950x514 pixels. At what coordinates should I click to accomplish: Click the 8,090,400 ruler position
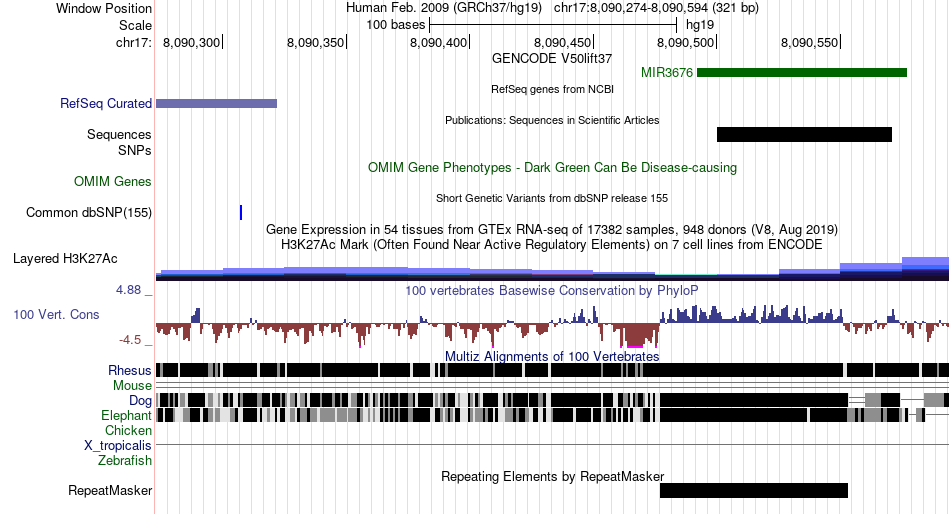coord(439,42)
